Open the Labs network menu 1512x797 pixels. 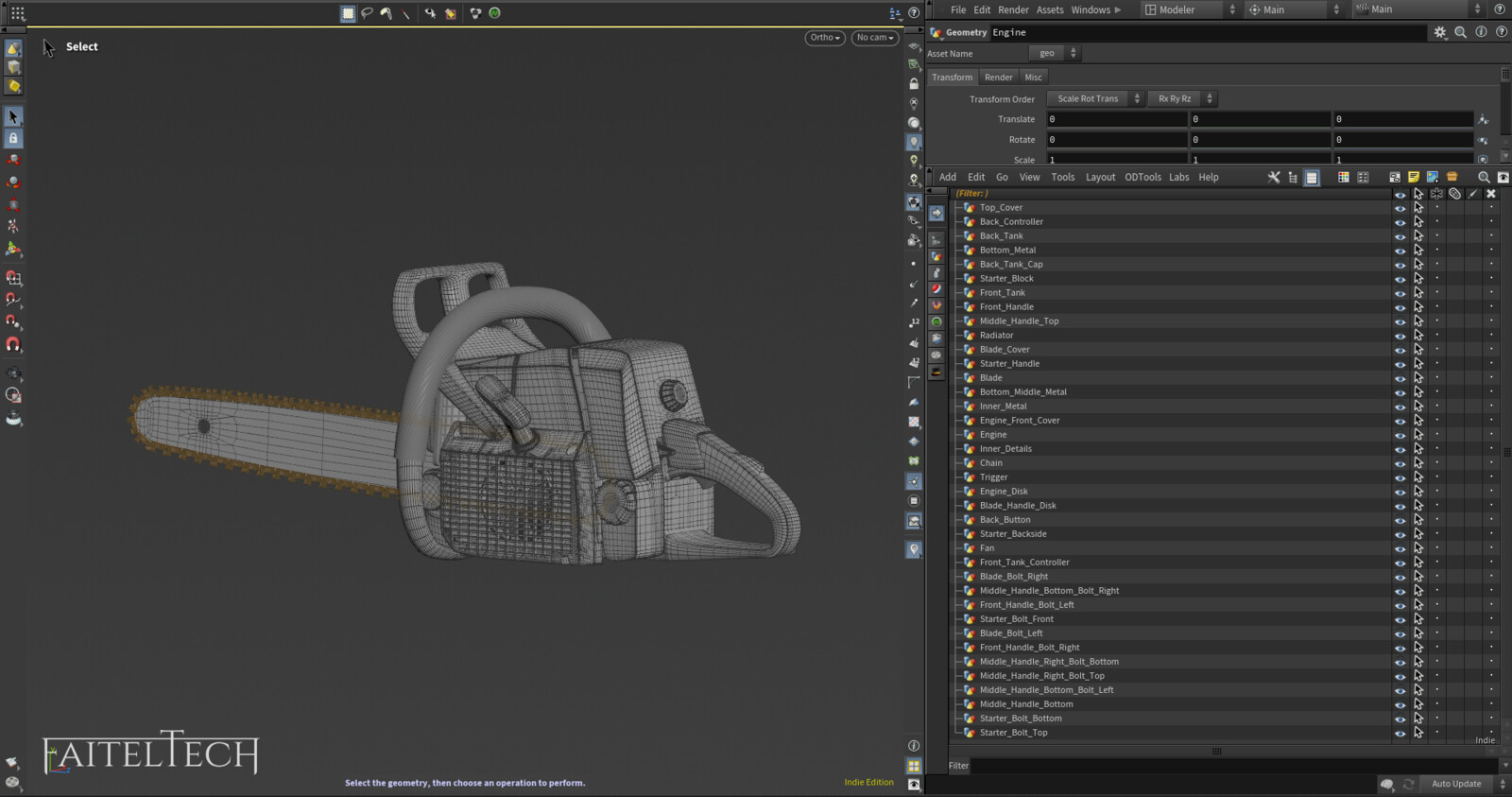click(1178, 178)
